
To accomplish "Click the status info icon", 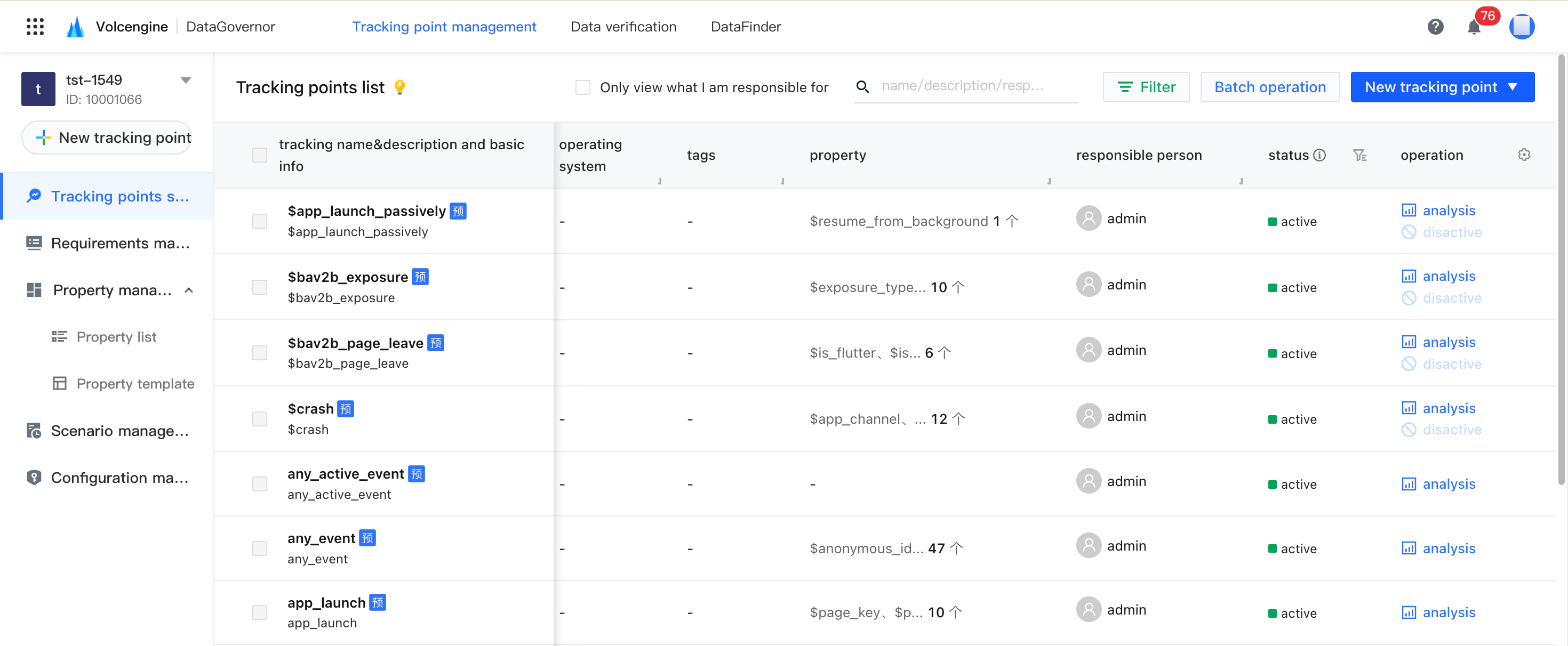I will (1319, 155).
